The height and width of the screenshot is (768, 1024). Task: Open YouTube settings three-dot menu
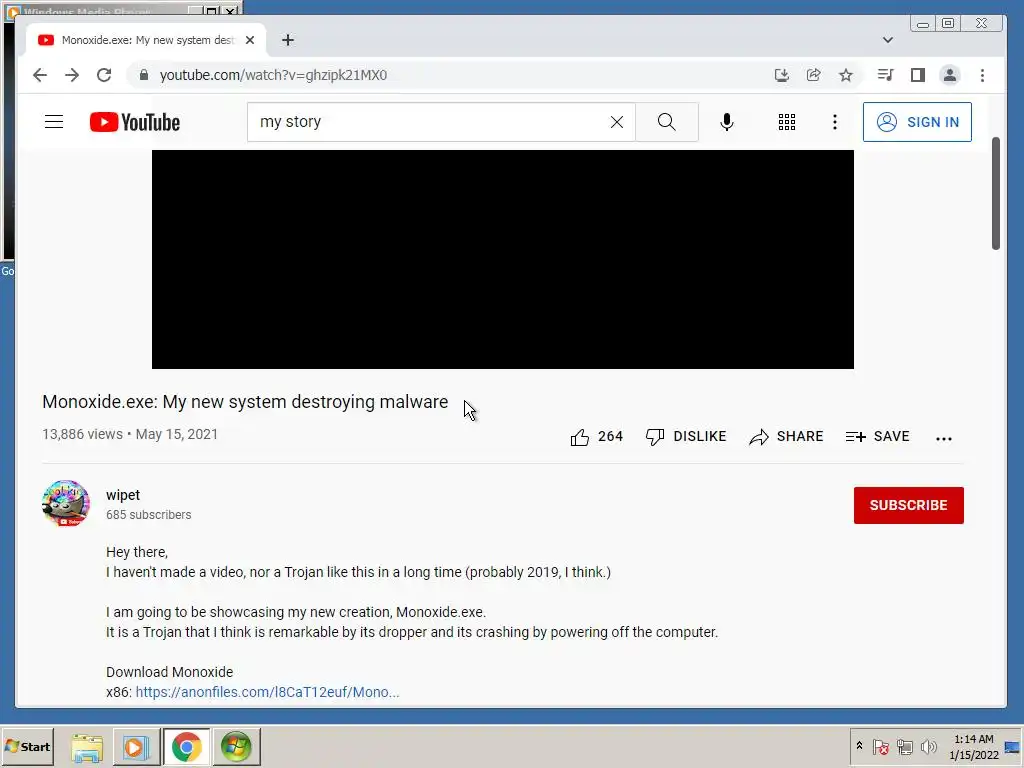click(x=835, y=122)
